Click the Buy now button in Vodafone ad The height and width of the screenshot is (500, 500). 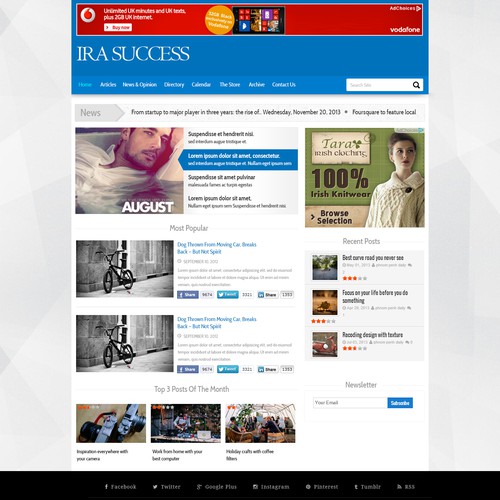point(118,27)
